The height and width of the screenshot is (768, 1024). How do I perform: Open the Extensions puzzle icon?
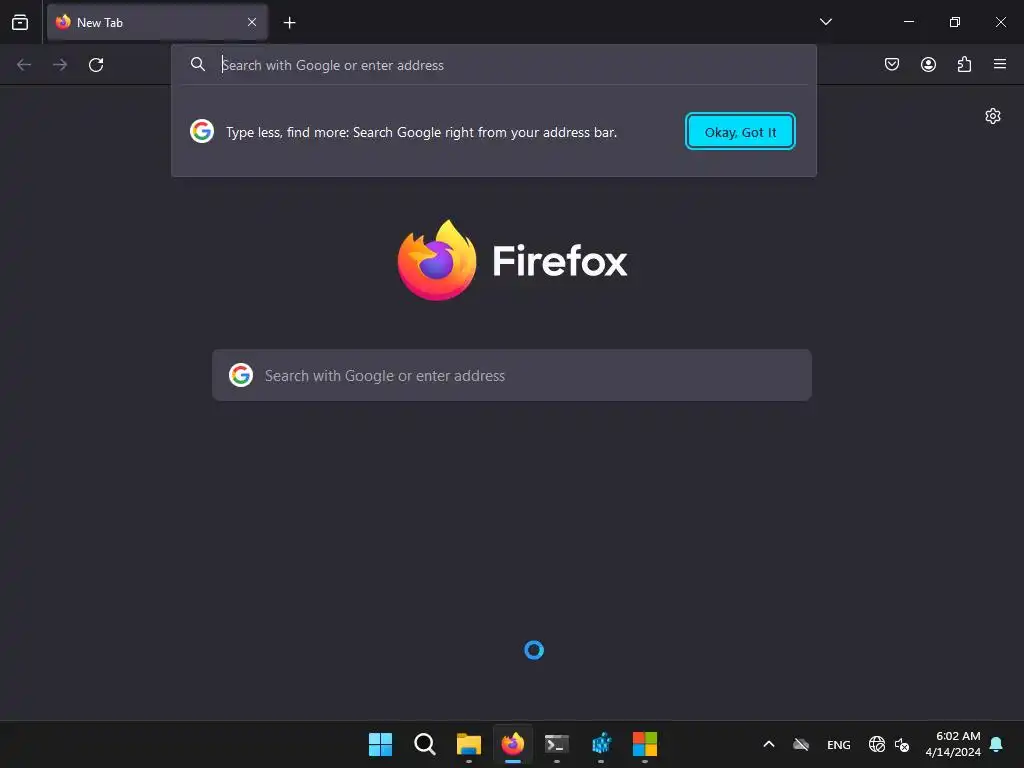pyautogui.click(x=964, y=64)
